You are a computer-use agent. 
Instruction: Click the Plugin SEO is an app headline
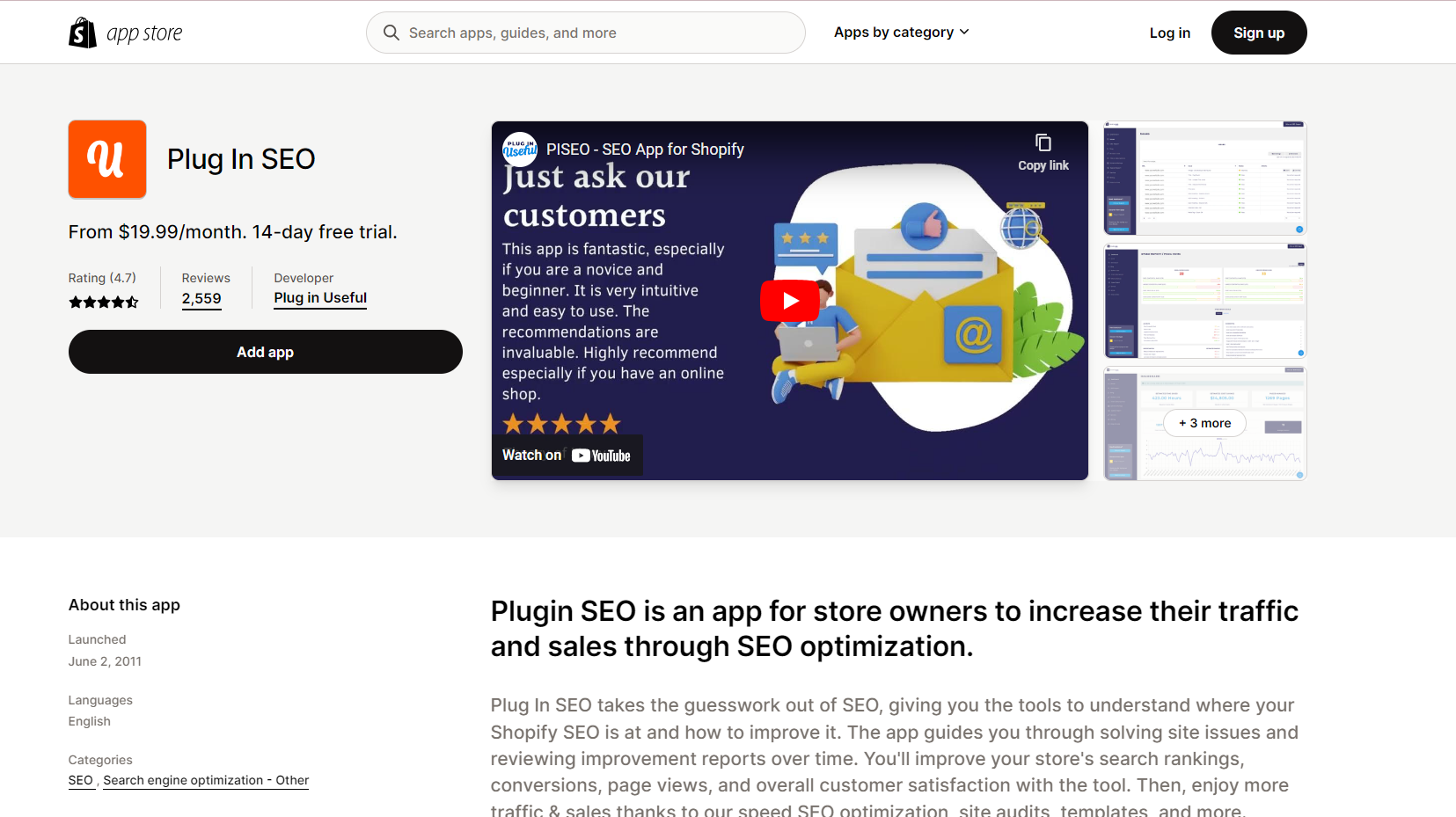(x=895, y=629)
